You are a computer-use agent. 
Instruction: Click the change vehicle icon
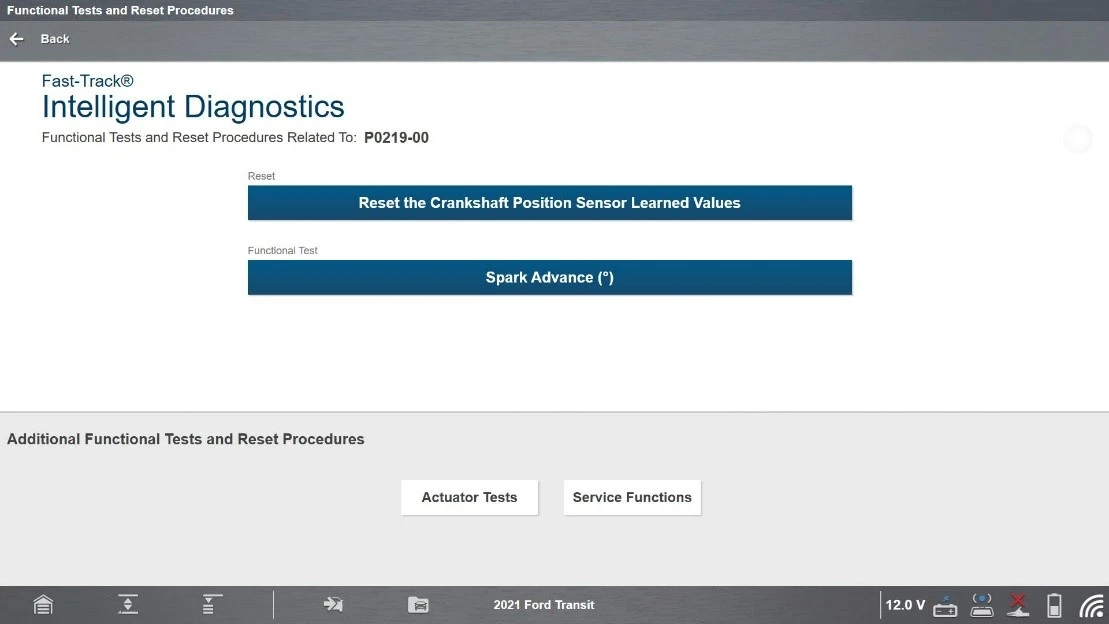[x=333, y=605]
